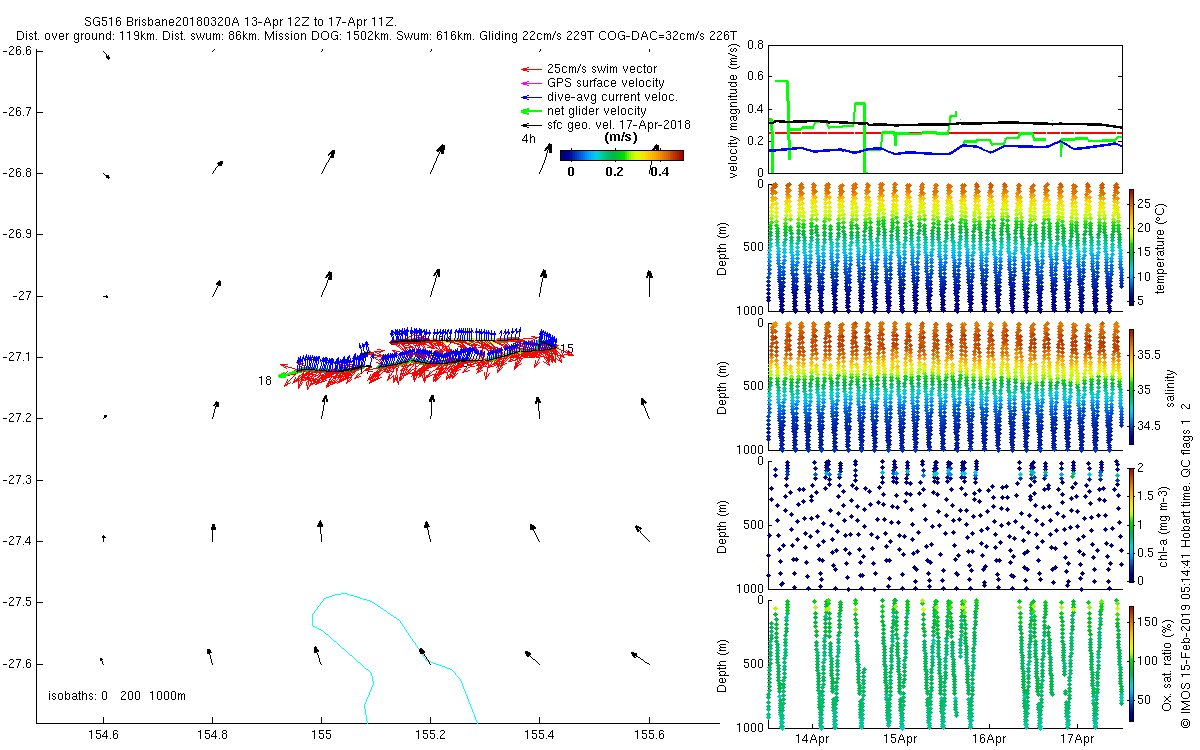The width and height of the screenshot is (1200, 750).
Task: Click the temperature colorbar
Action: click(x=1131, y=246)
